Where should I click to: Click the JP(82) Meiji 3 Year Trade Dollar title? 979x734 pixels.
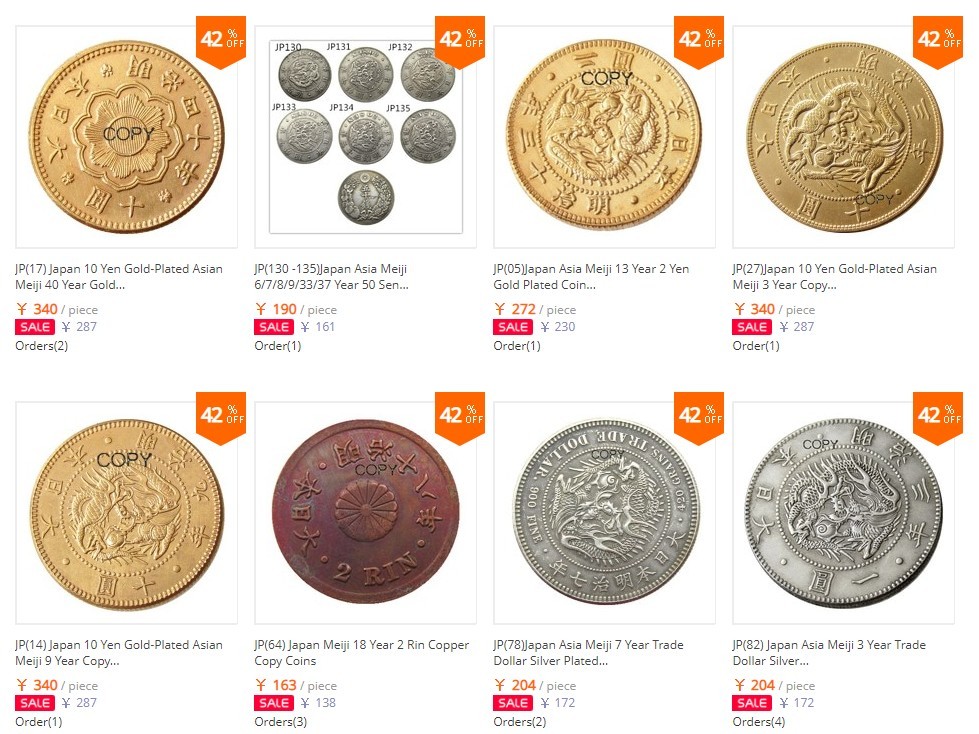click(x=828, y=653)
